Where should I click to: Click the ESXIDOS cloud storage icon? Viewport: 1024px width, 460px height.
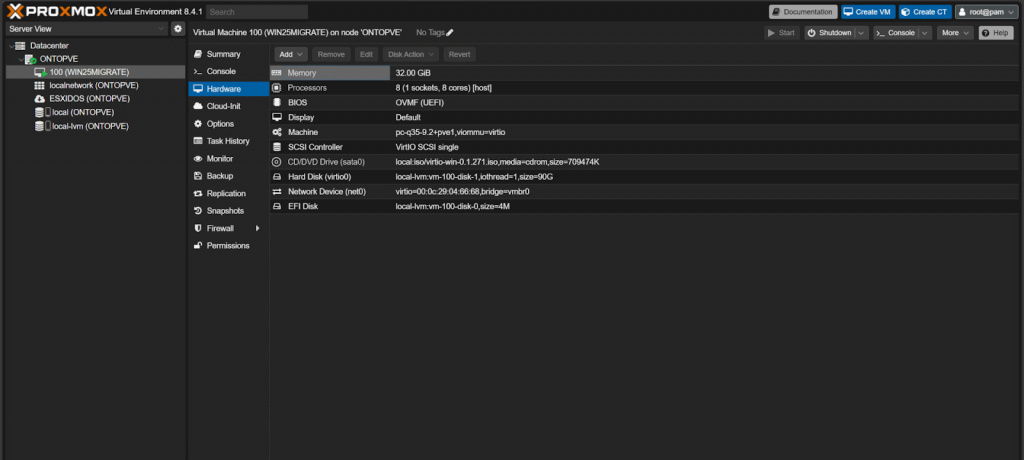[39, 99]
